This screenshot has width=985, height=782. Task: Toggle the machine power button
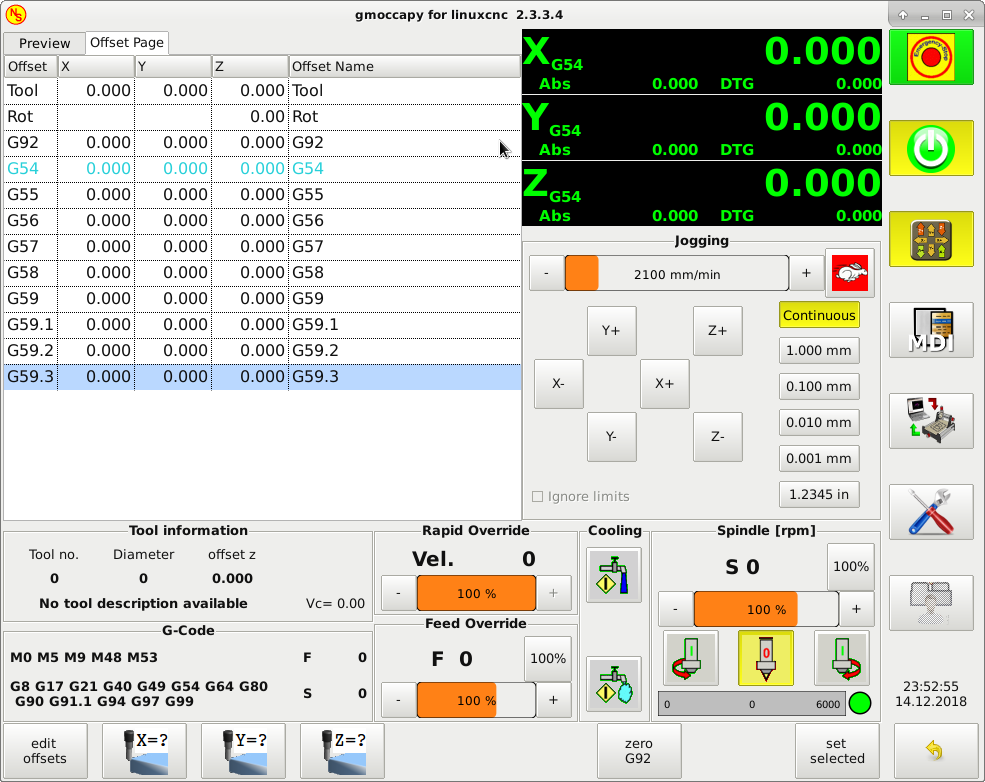(931, 148)
